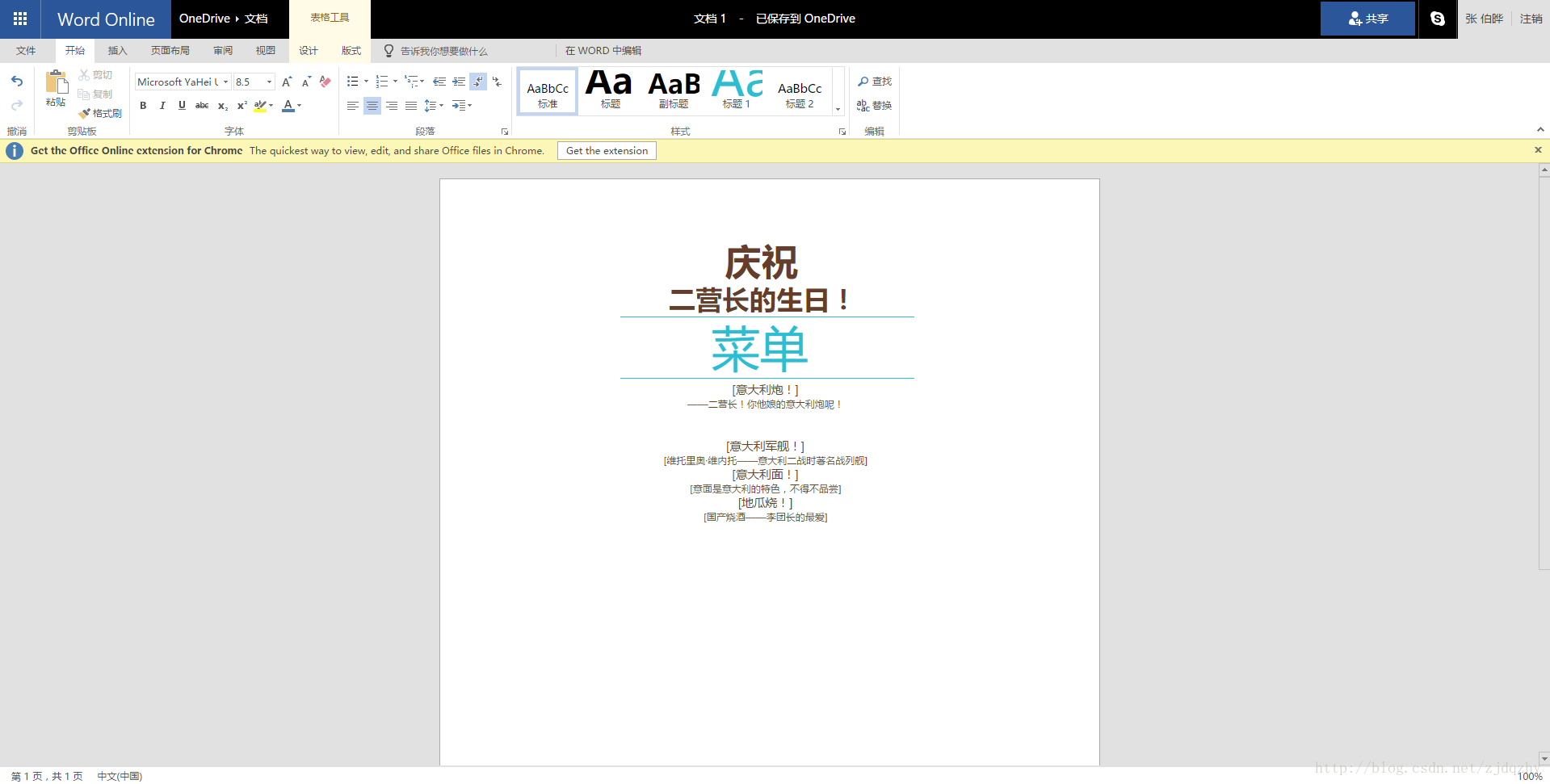Viewport: 1550px width, 784px height.
Task: Click the Get the extension button
Action: point(607,151)
